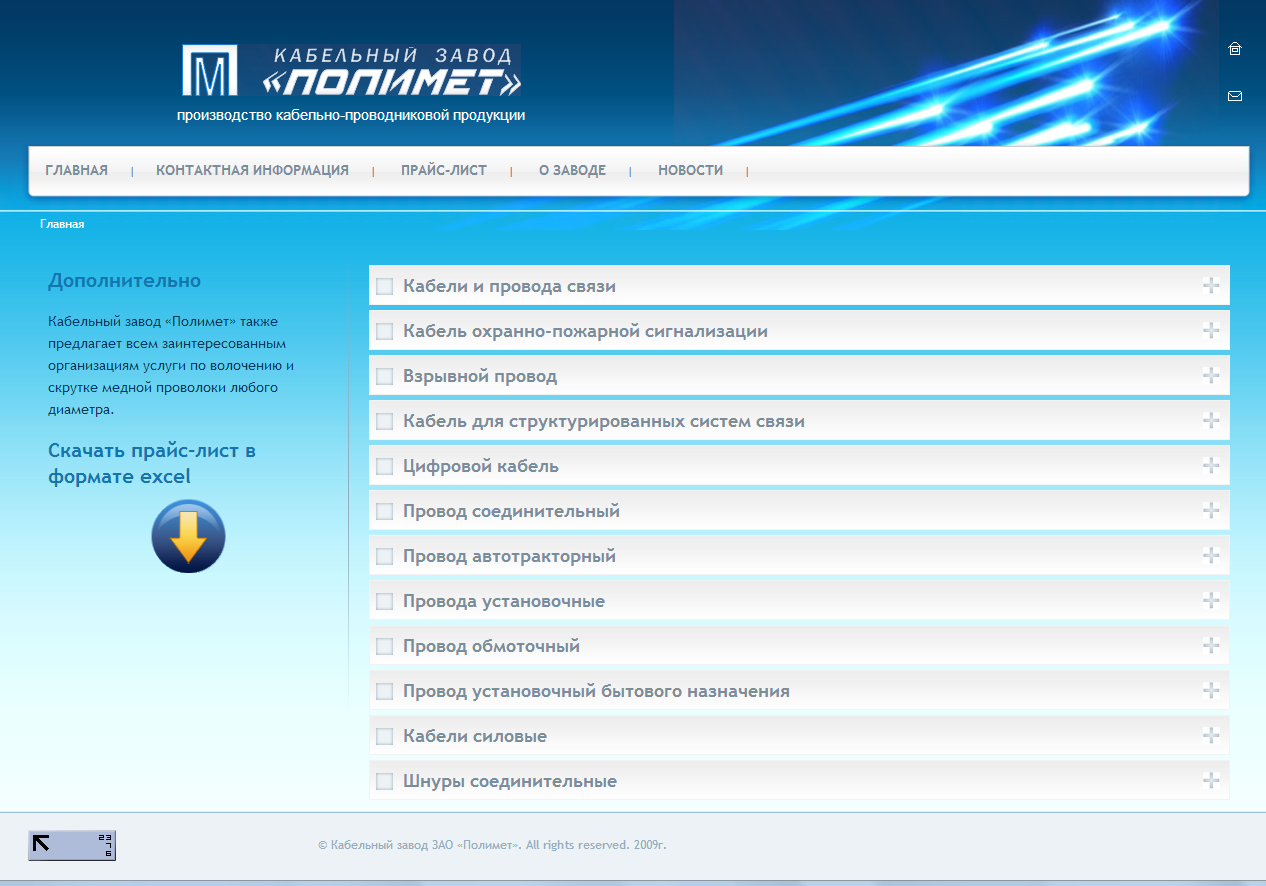Viewport: 1266px width, 886px height.
Task: Open the Новости menu item
Action: pos(690,171)
